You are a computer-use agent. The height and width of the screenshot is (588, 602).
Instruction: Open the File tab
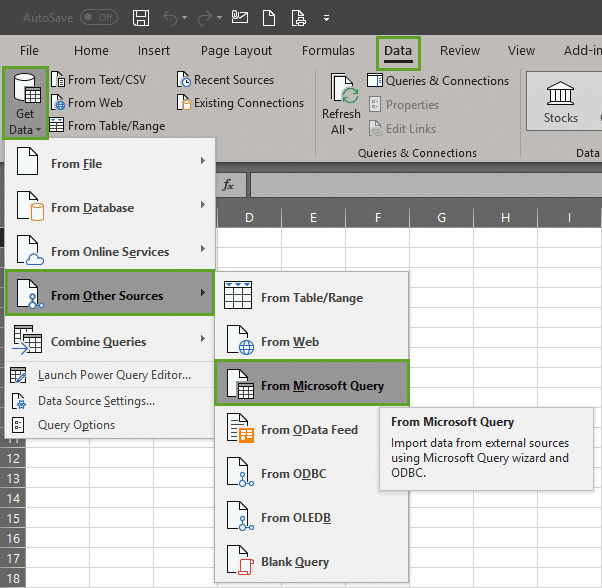coord(29,51)
